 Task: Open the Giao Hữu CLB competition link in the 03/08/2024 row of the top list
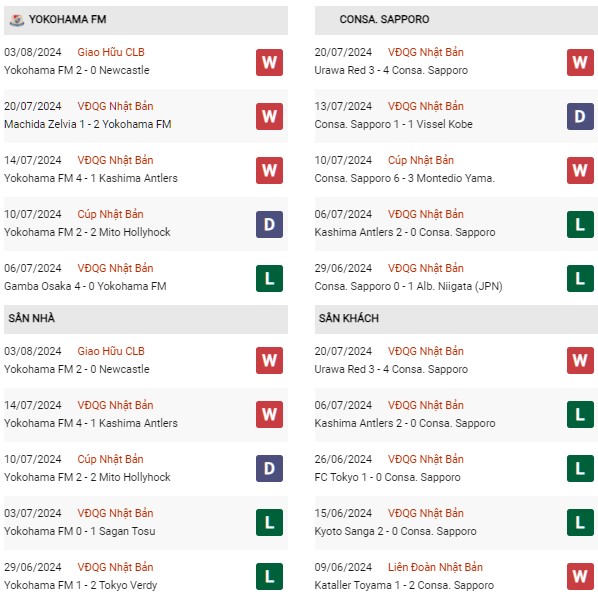tap(111, 52)
